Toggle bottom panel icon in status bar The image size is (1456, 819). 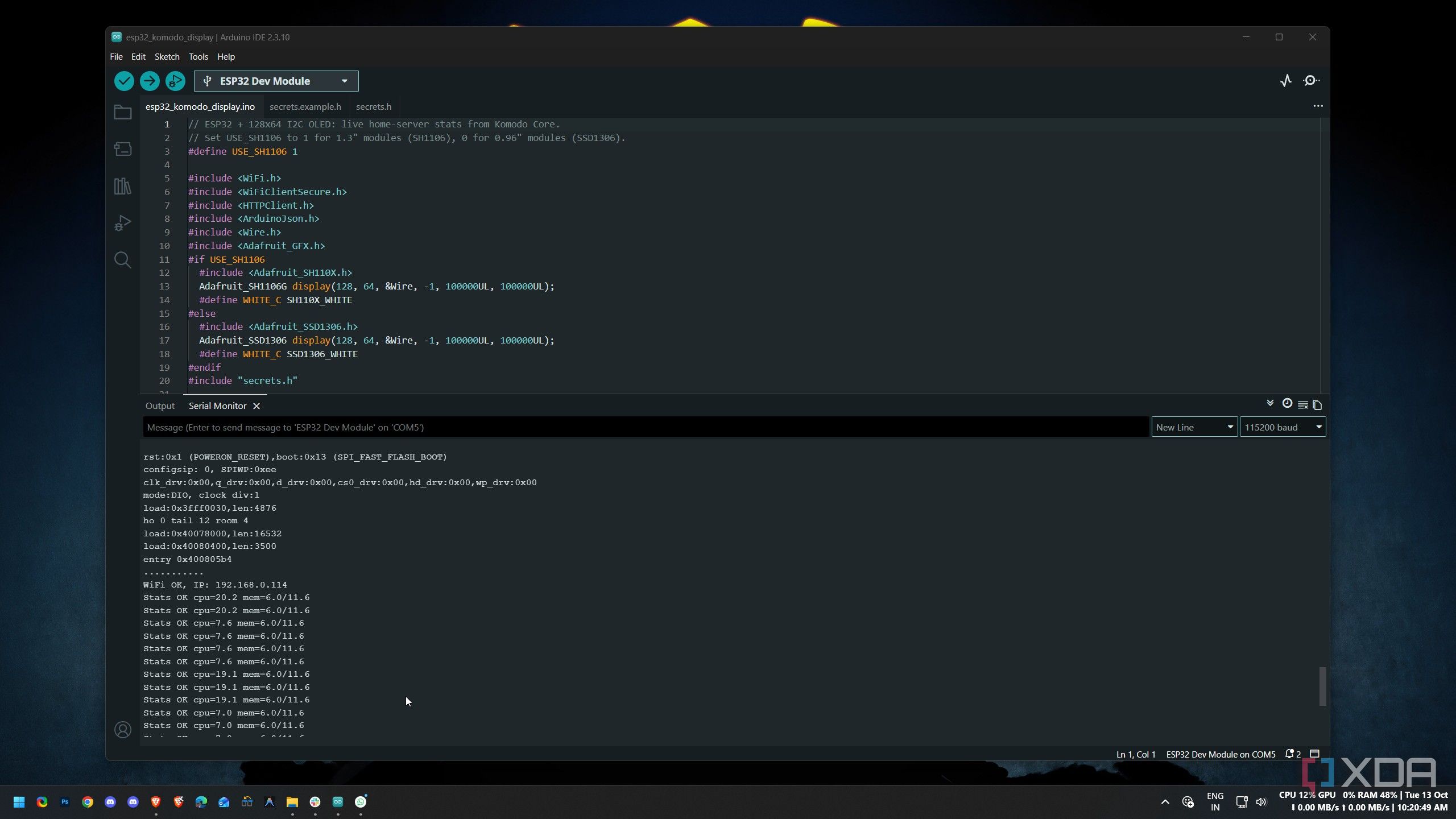click(1314, 754)
